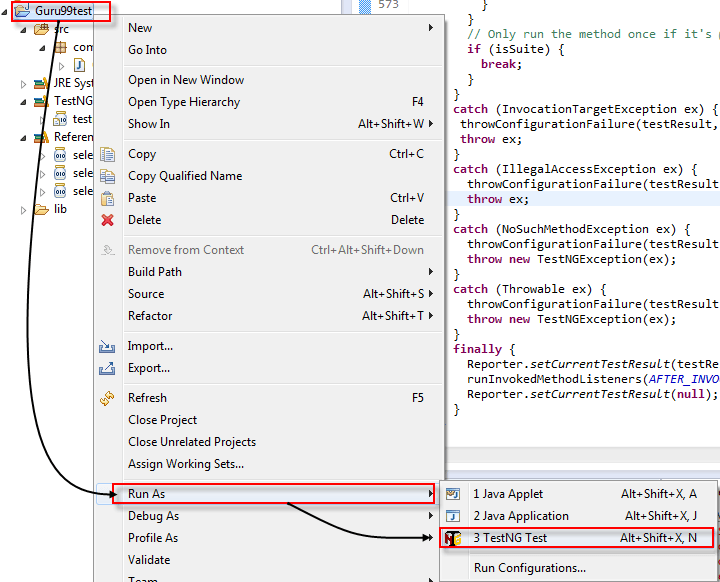720x582 pixels.
Task: Choose Run Configurations... from submenu
Action: tap(529, 568)
